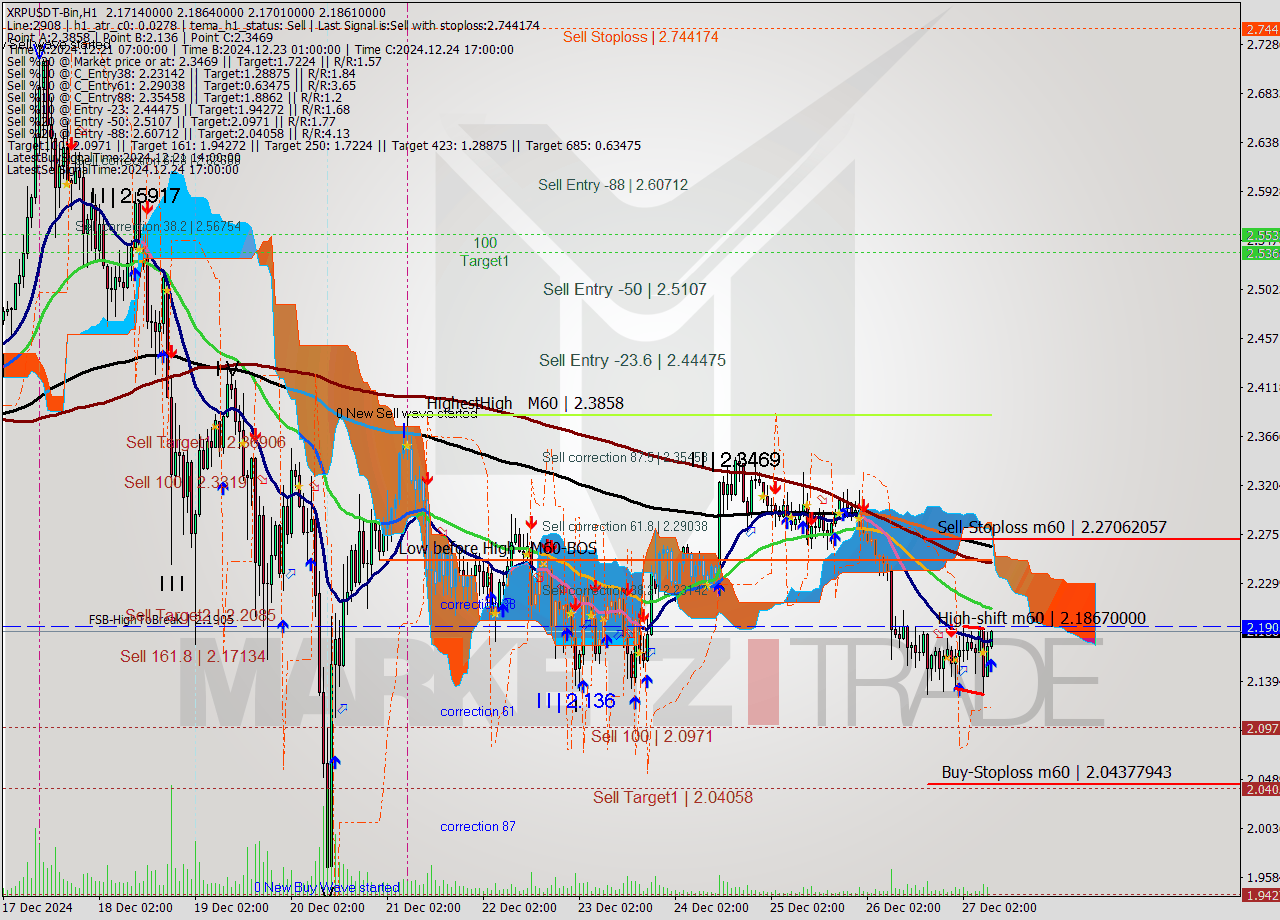Click the green 2.536 price axis tag
The width and height of the screenshot is (1280, 920).
click(1260, 253)
